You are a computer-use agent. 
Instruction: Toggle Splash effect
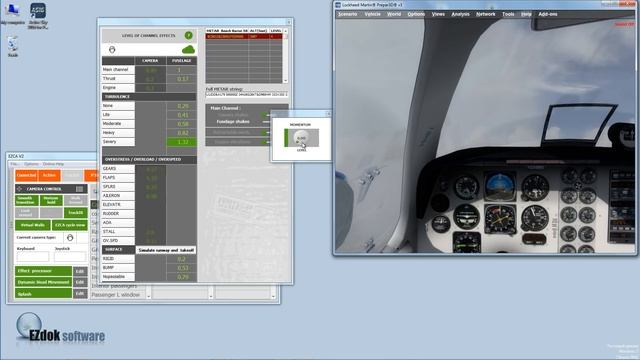43,293
